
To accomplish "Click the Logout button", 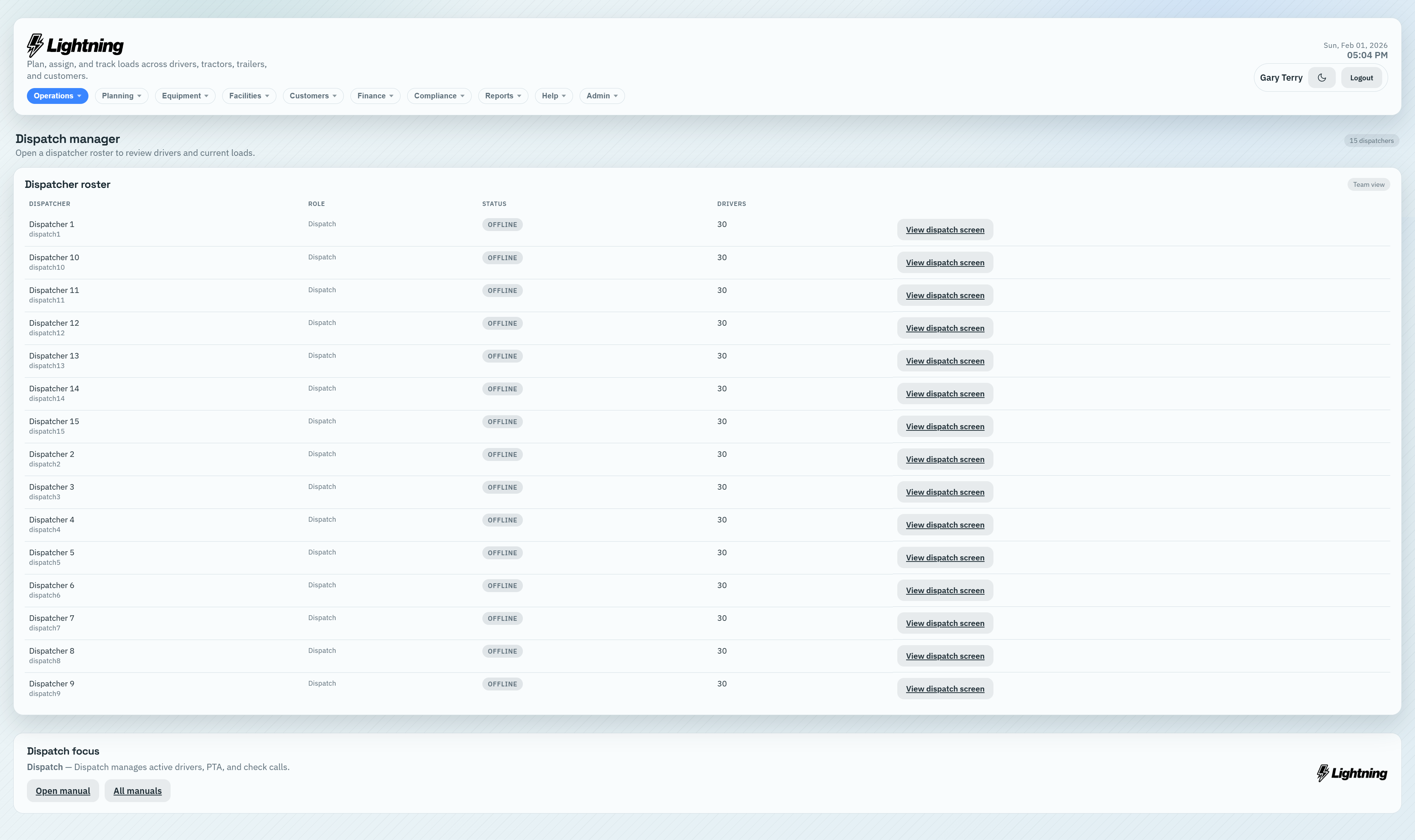I will [1361, 77].
